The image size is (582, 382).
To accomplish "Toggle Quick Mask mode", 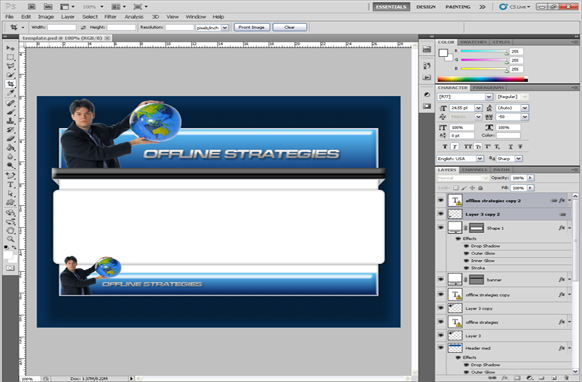I will 10,268.
